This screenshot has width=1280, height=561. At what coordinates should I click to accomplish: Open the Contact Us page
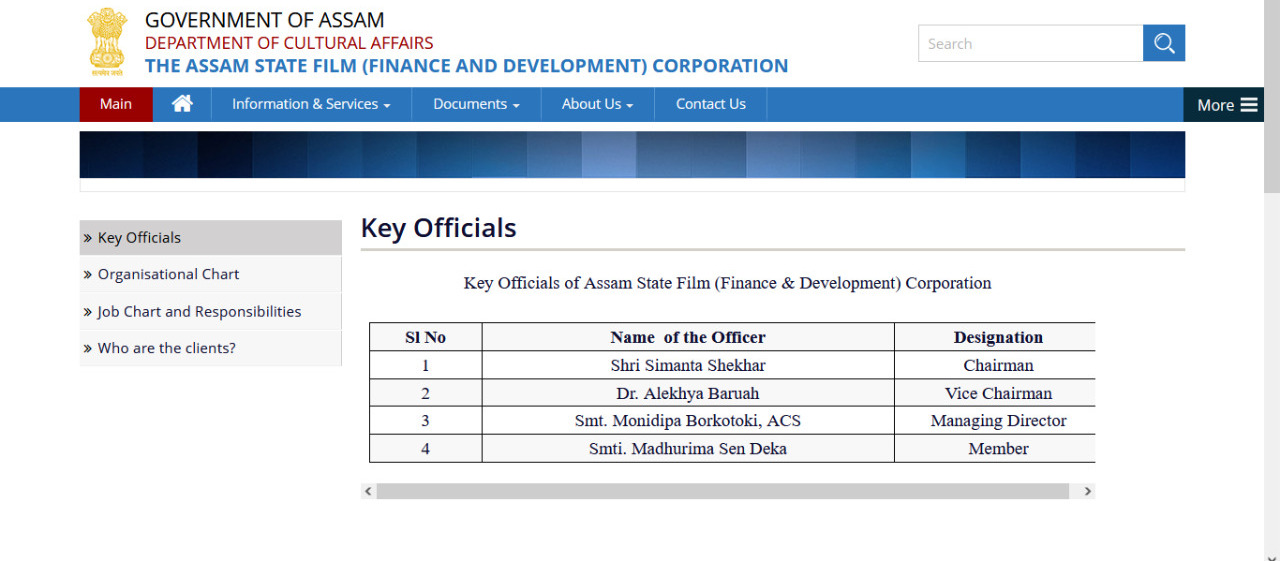coord(711,104)
